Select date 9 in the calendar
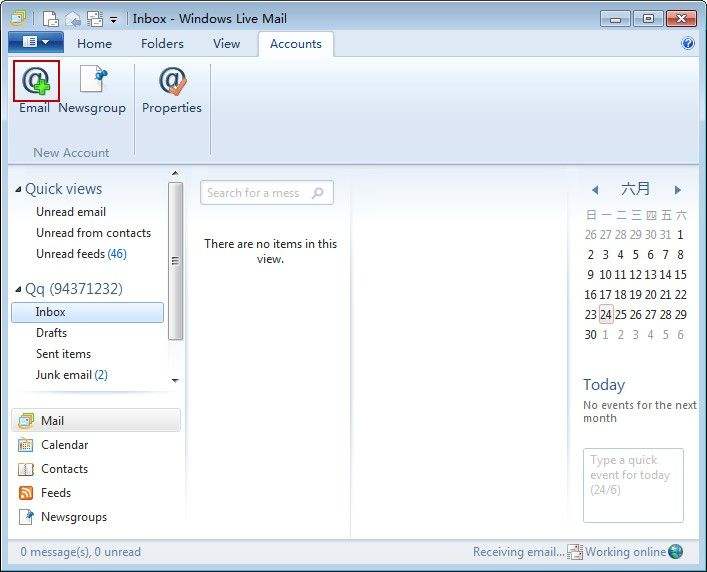Screen dimensions: 707x572 (x=590, y=275)
